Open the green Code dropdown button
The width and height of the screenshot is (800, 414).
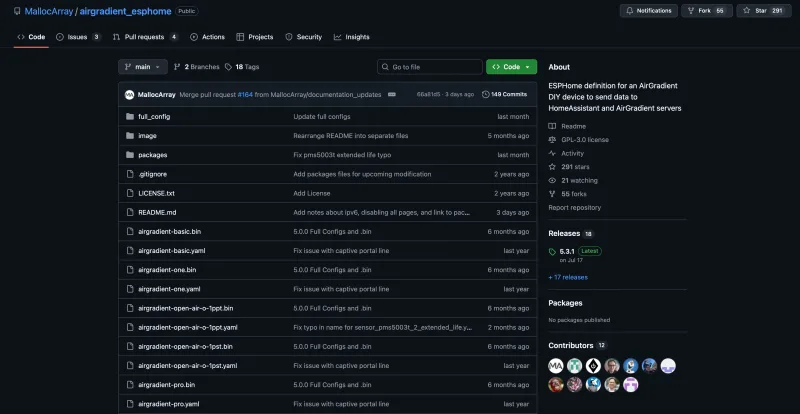[x=511, y=67]
